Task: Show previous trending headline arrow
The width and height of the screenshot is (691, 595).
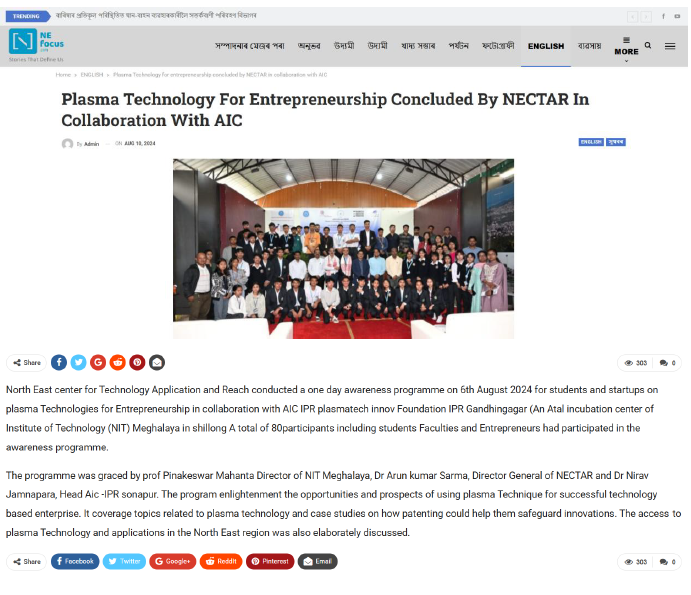Action: [633, 17]
